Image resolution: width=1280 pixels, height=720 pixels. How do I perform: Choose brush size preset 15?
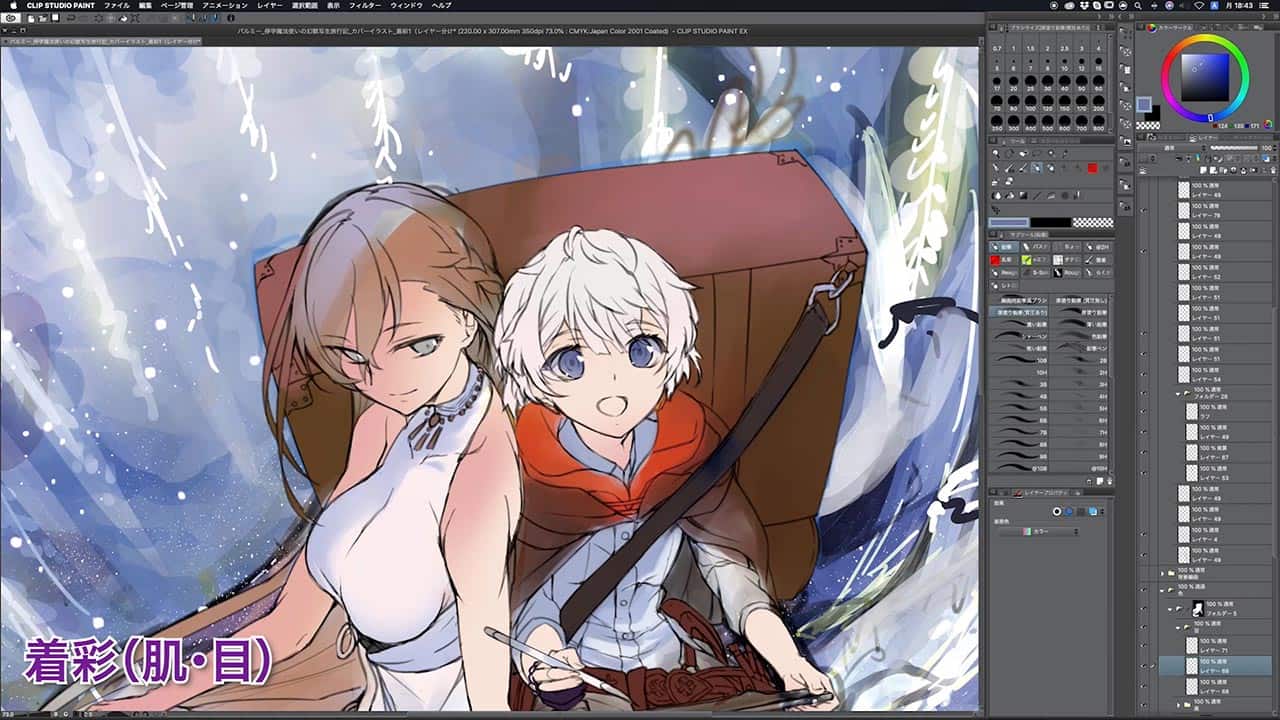1099,64
